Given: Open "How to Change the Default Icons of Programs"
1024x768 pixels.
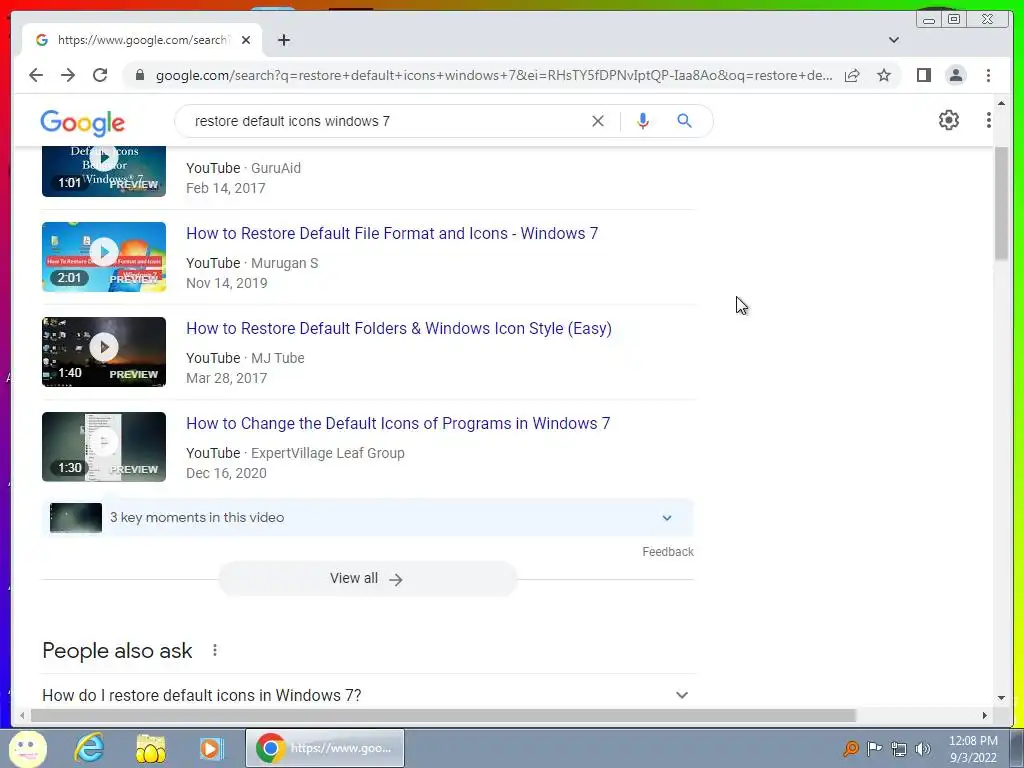Looking at the screenshot, I should point(398,423).
